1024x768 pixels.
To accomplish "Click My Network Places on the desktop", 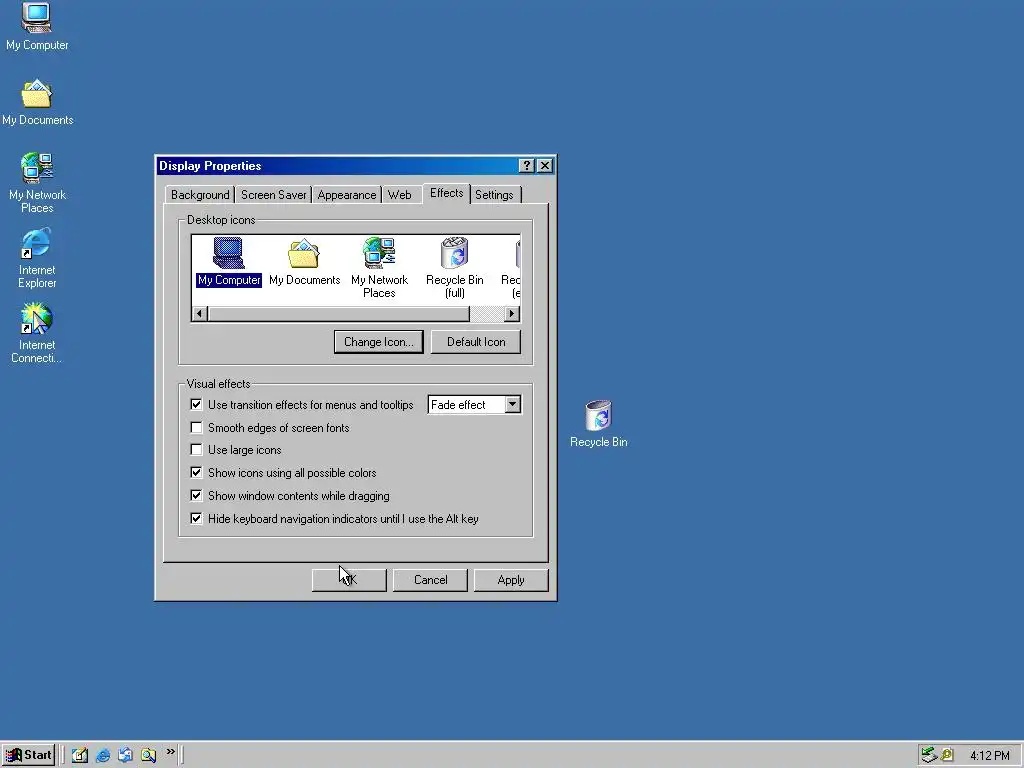I will click(37, 184).
